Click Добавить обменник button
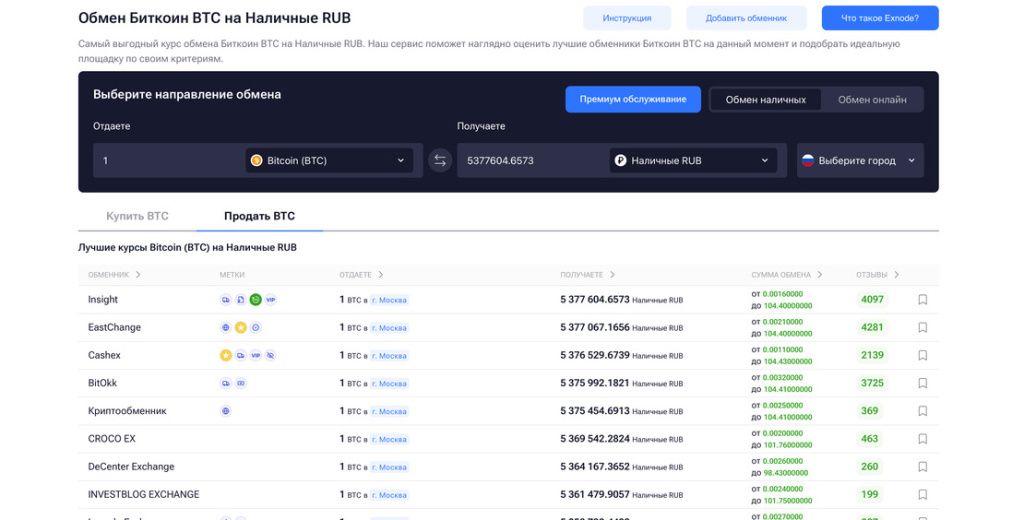Viewport: 1024px width, 520px height. (746, 18)
